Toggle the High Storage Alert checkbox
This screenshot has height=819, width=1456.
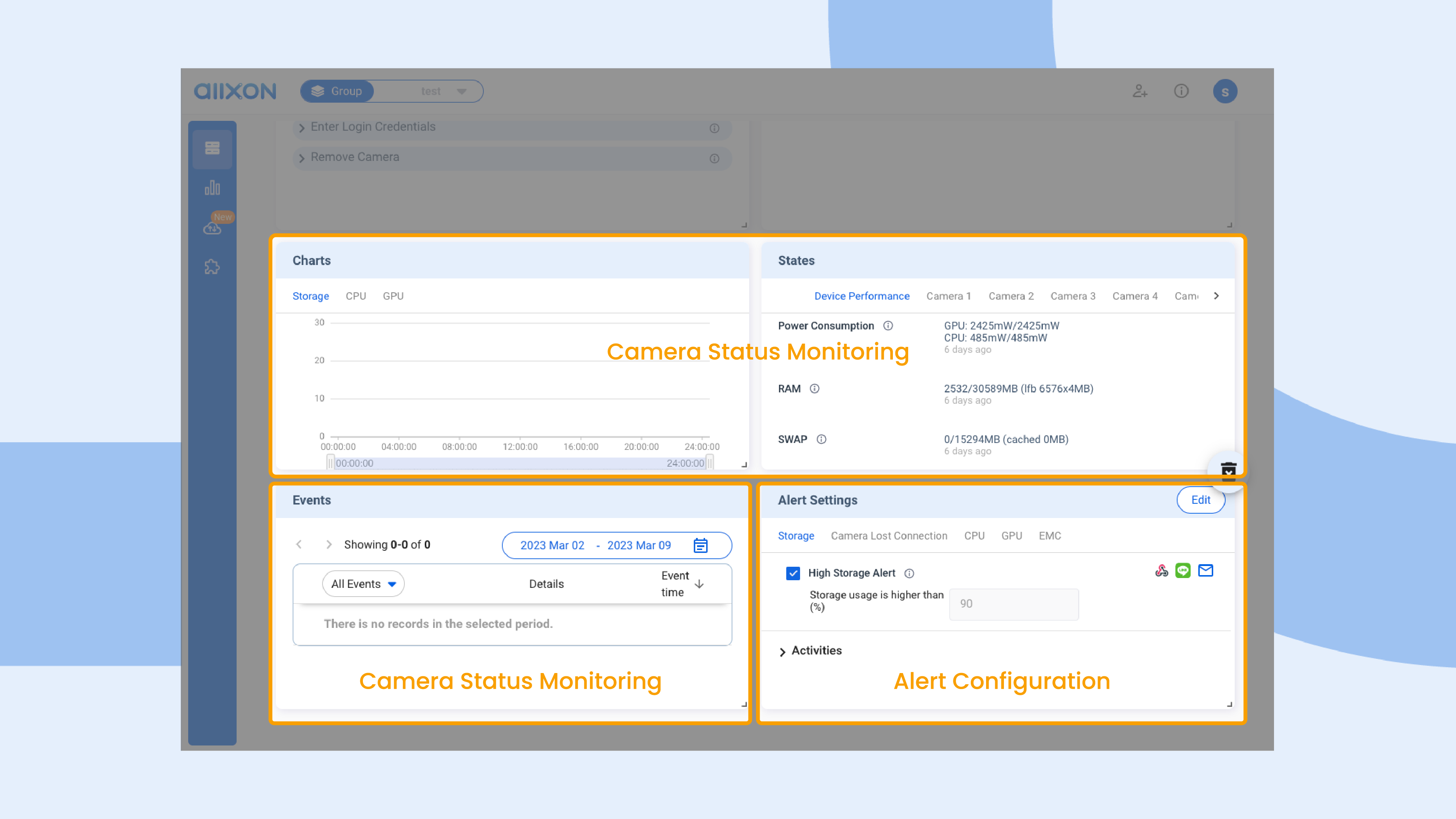click(793, 573)
